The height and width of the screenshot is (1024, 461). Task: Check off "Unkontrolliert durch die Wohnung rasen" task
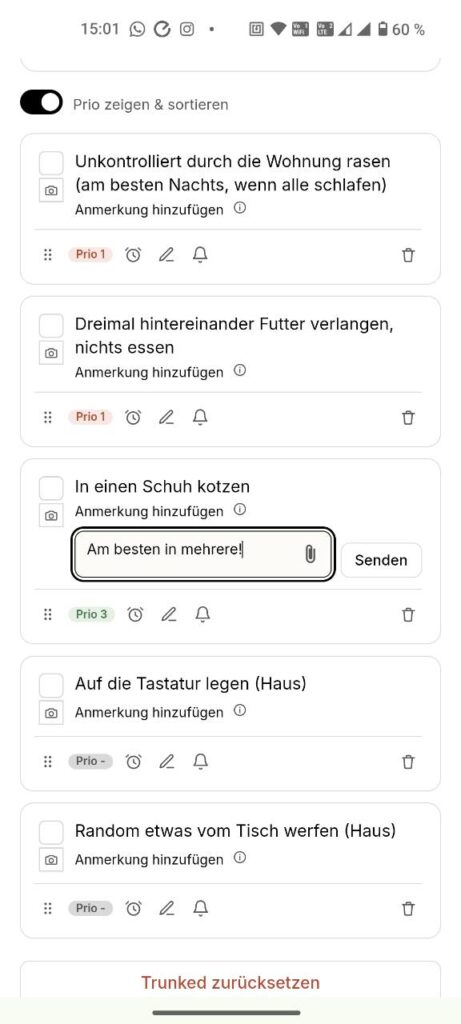pyautogui.click(x=51, y=163)
